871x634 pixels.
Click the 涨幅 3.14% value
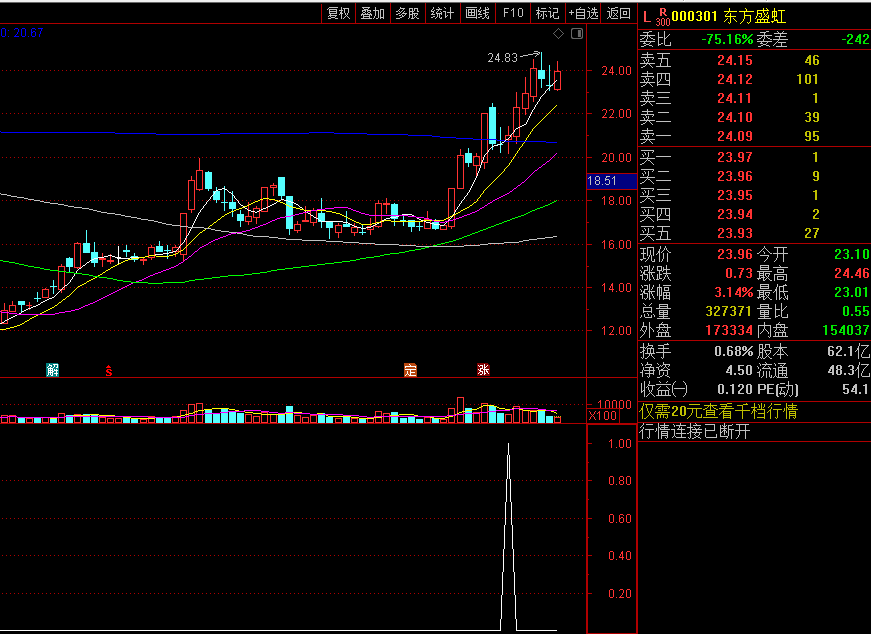click(734, 292)
